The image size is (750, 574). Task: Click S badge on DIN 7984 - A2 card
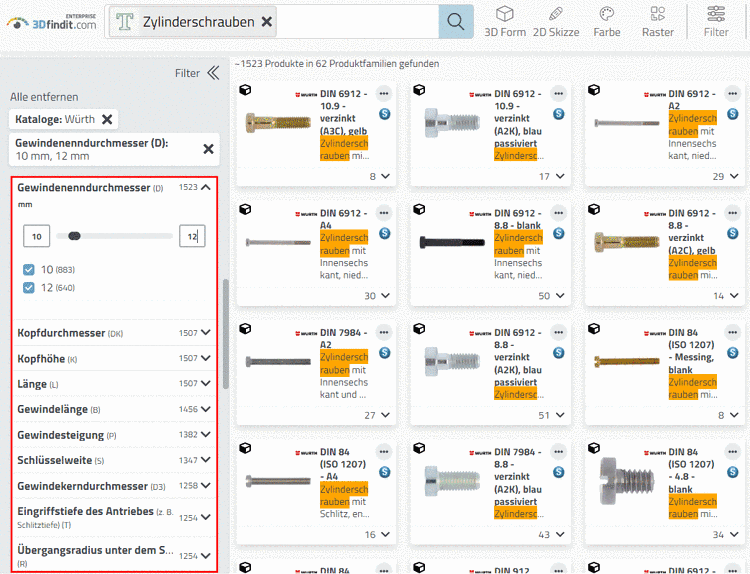pos(385,353)
